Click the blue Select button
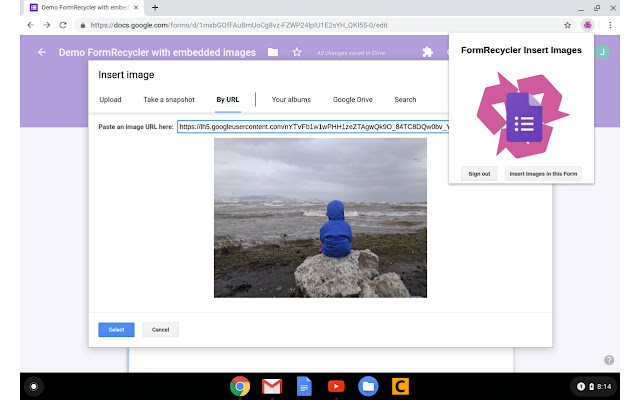Image resolution: width=640 pixels, height=400 pixels. click(x=116, y=330)
